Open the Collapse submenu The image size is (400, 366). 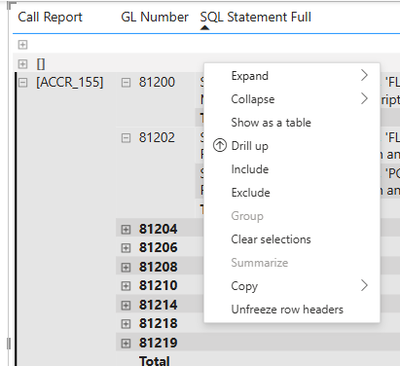(292, 99)
